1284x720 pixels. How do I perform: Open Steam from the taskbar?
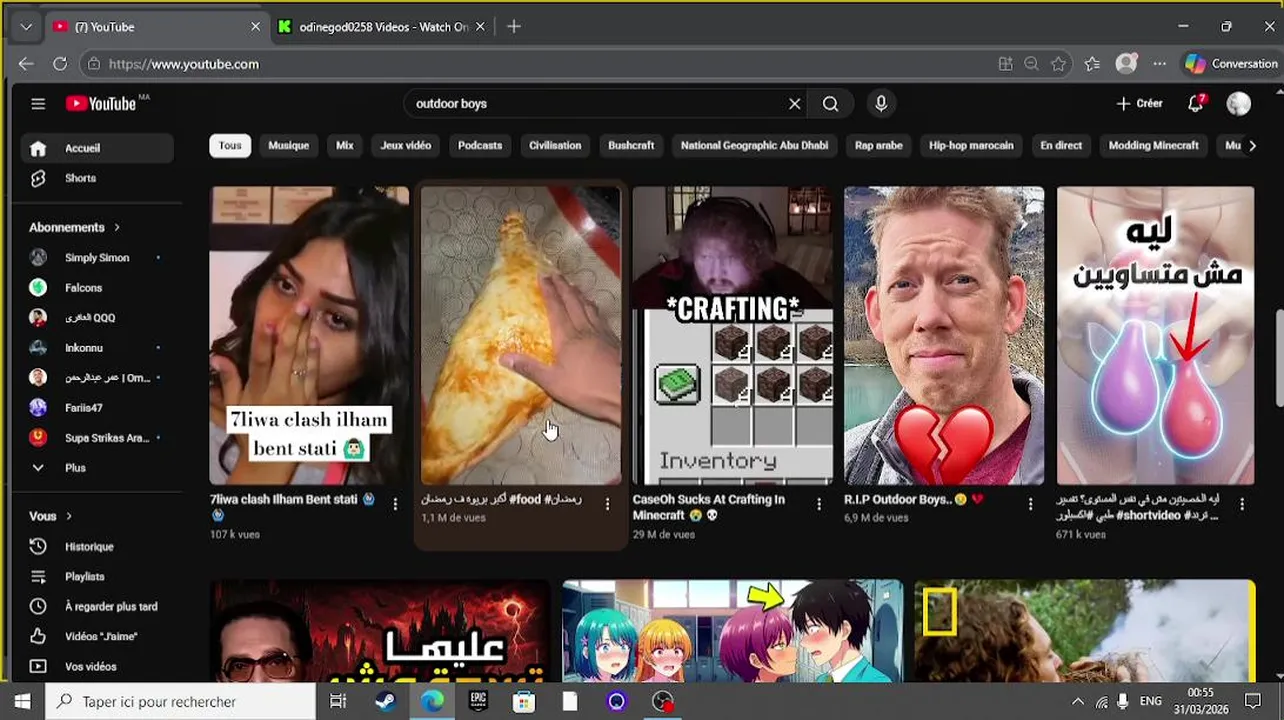tap(385, 702)
